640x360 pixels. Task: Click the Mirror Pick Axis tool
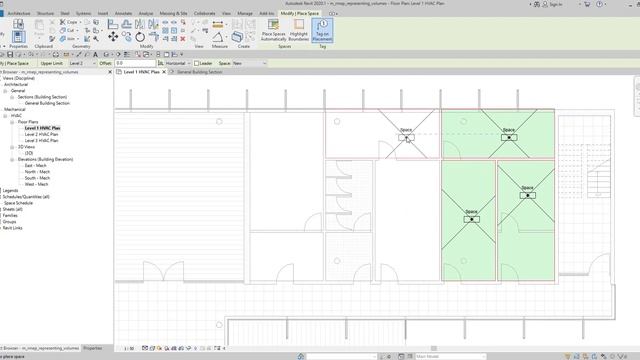tap(140, 24)
